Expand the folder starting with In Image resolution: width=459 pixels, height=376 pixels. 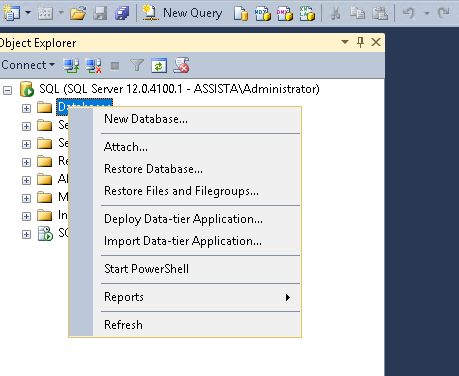26,216
